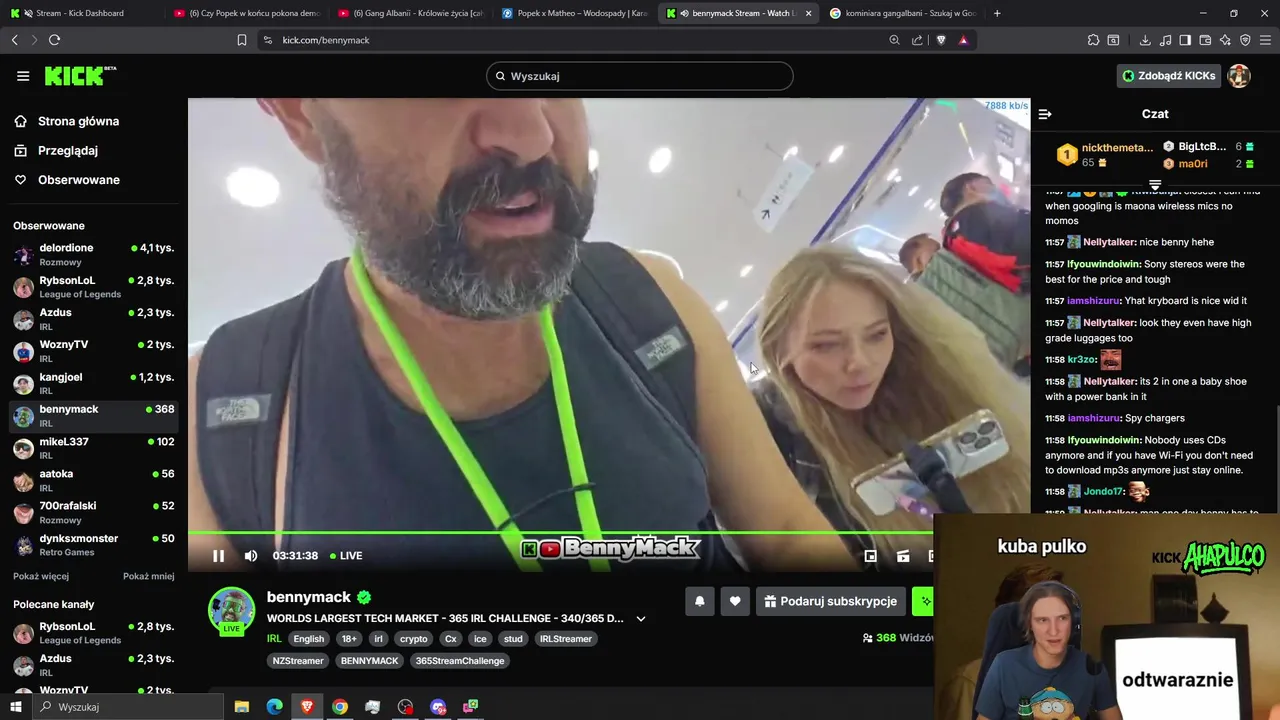
Task: Open Brave Rewards triangle icon
Action: click(964, 40)
